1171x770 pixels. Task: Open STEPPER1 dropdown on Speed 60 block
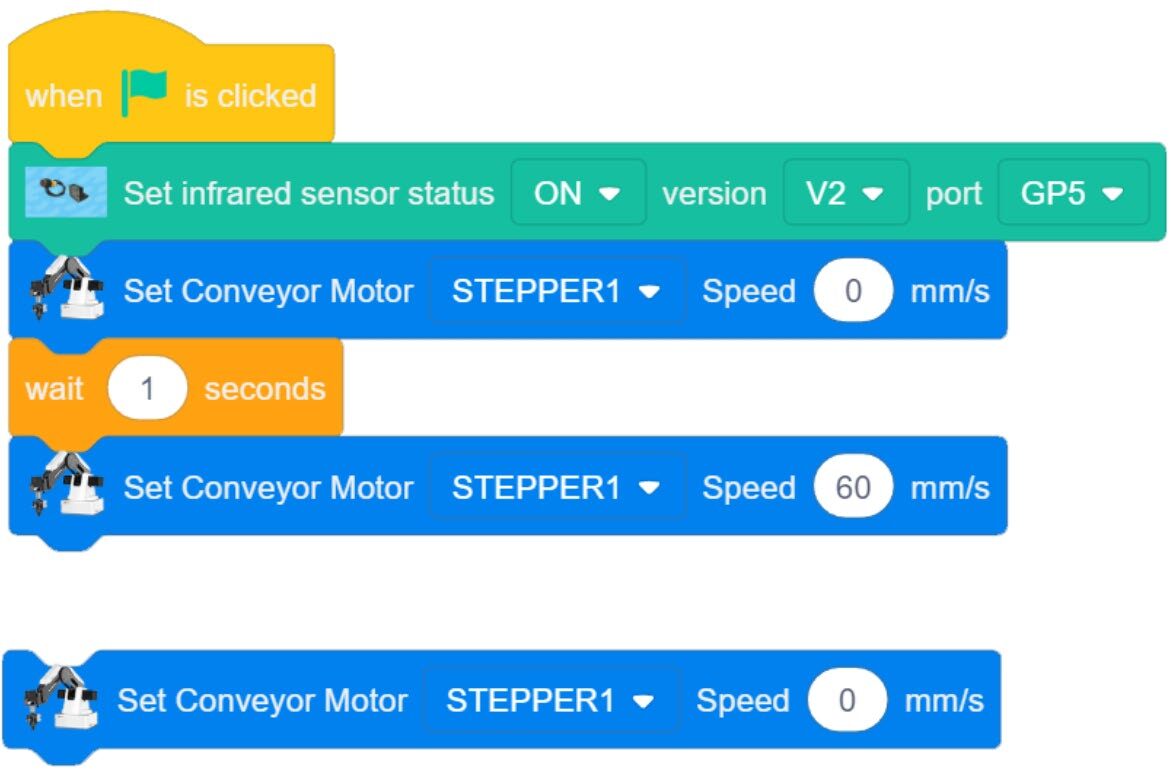point(557,488)
